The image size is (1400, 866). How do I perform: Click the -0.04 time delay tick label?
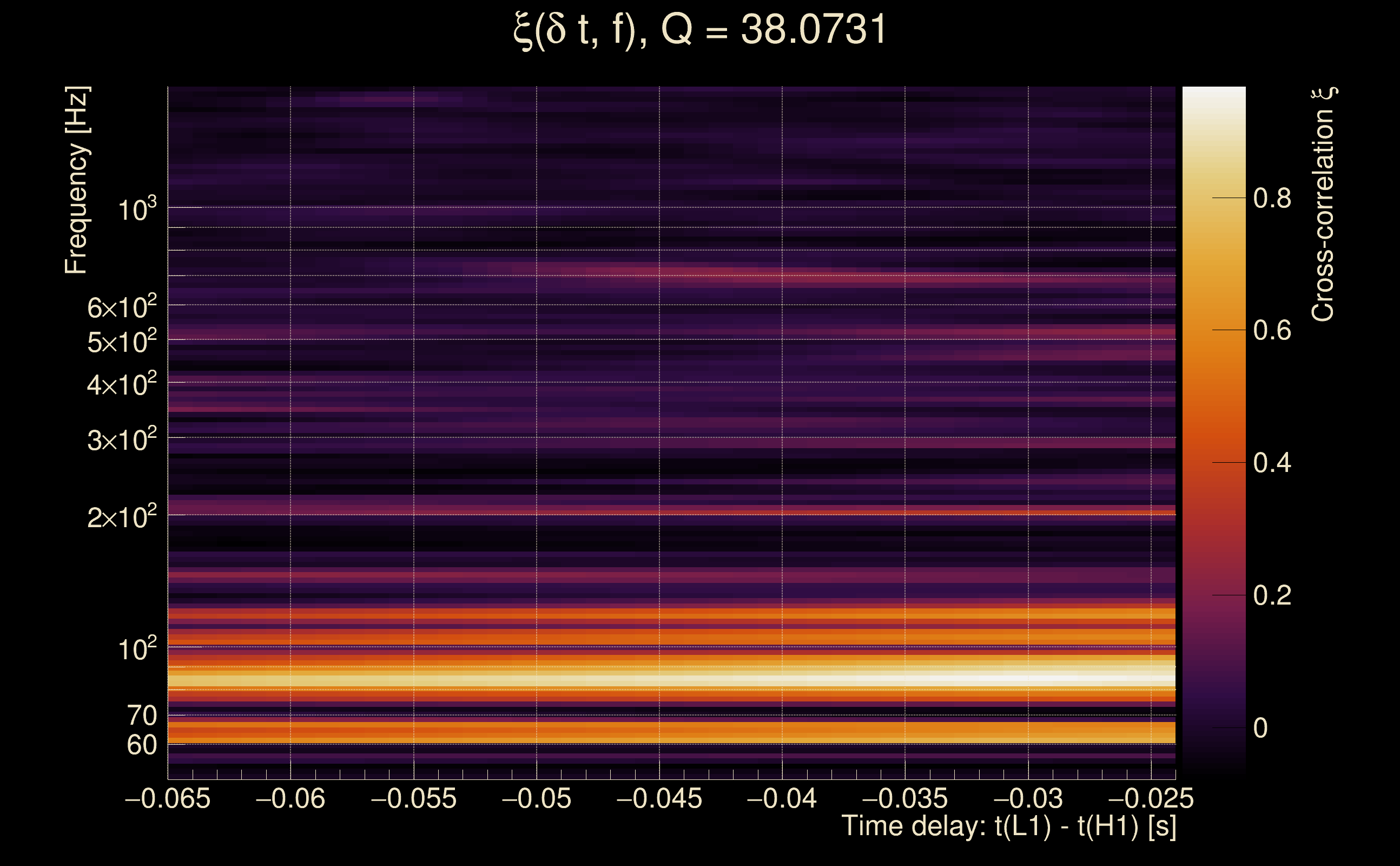(x=782, y=798)
